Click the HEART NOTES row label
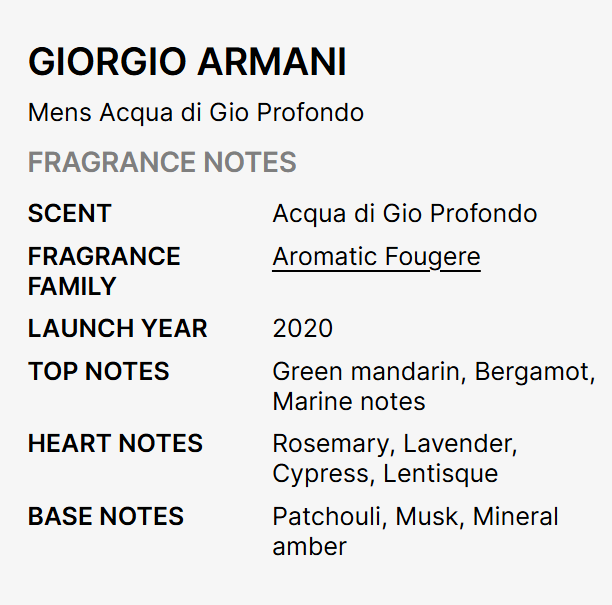This screenshot has width=612, height=605. [x=115, y=444]
